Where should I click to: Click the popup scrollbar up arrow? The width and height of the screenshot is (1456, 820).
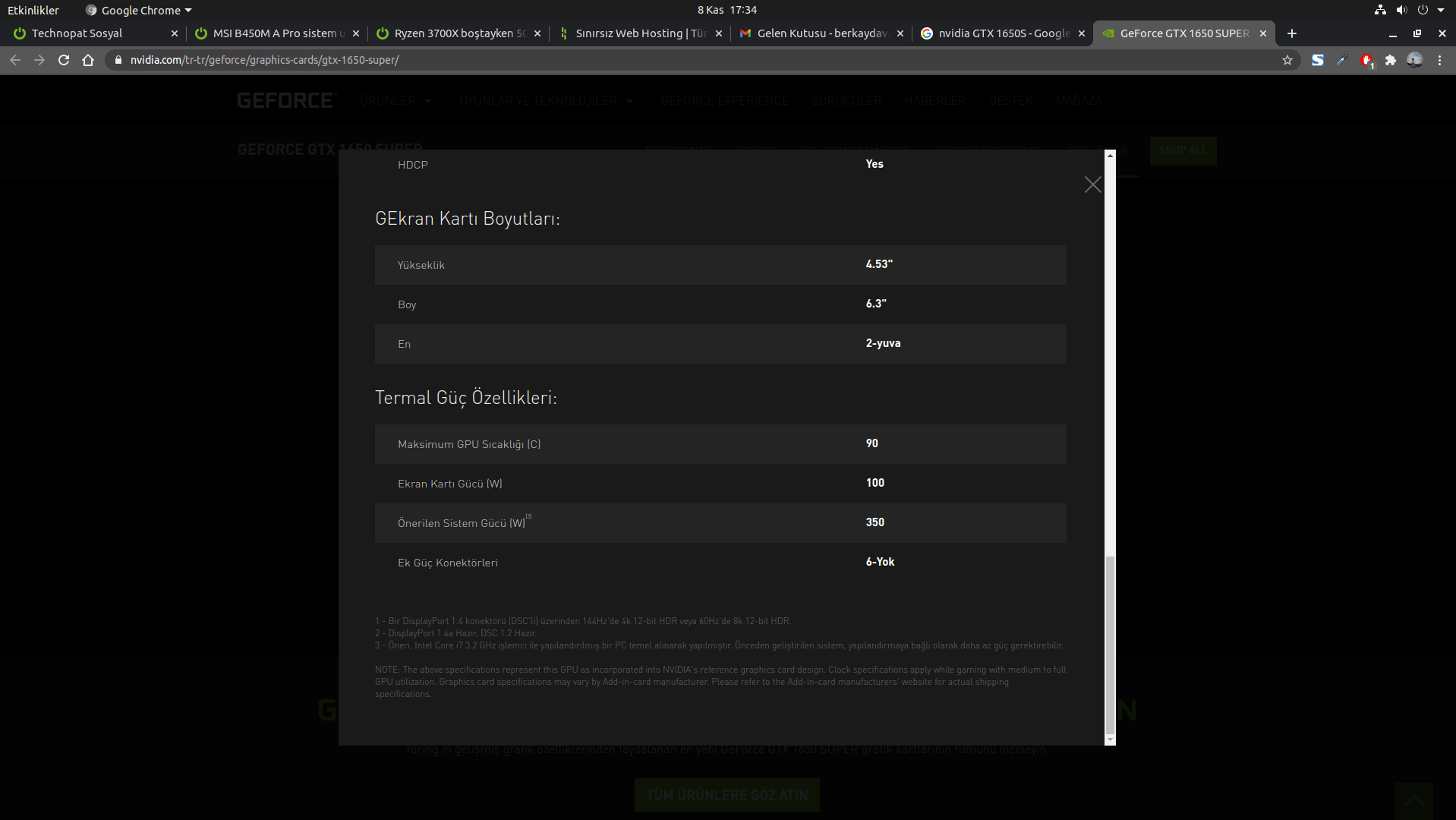(x=1110, y=155)
